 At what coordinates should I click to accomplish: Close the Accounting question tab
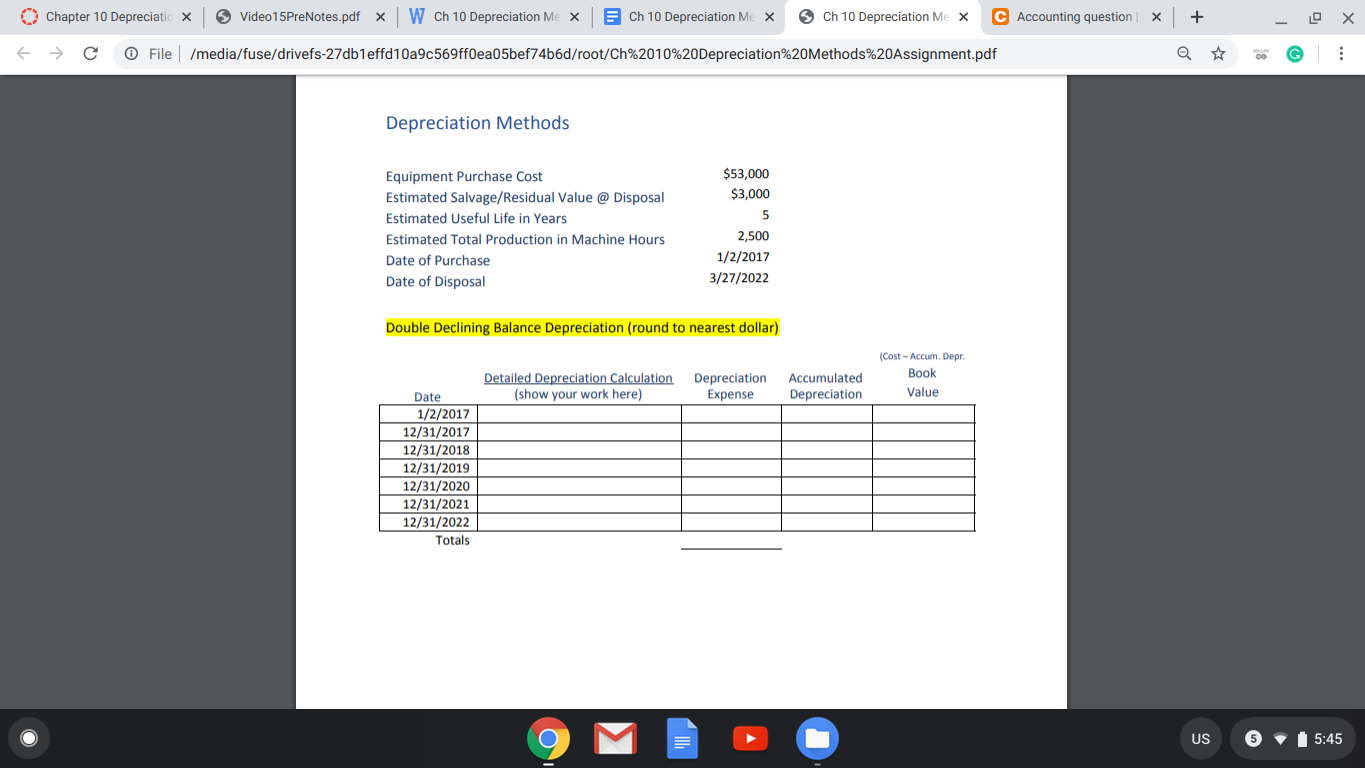[x=1156, y=17]
